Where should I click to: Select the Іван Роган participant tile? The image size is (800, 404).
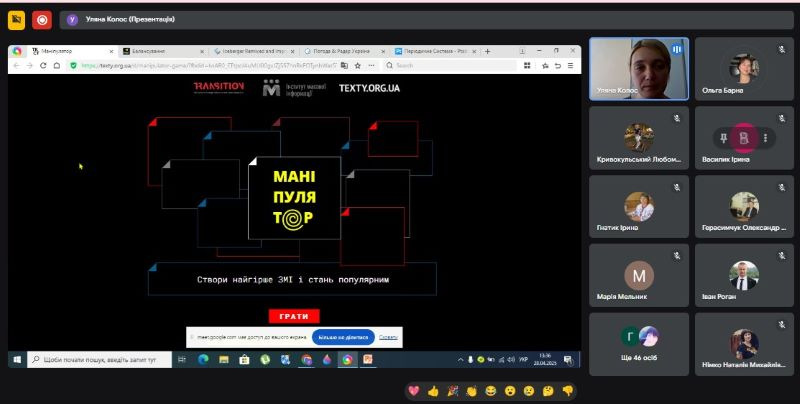[744, 275]
